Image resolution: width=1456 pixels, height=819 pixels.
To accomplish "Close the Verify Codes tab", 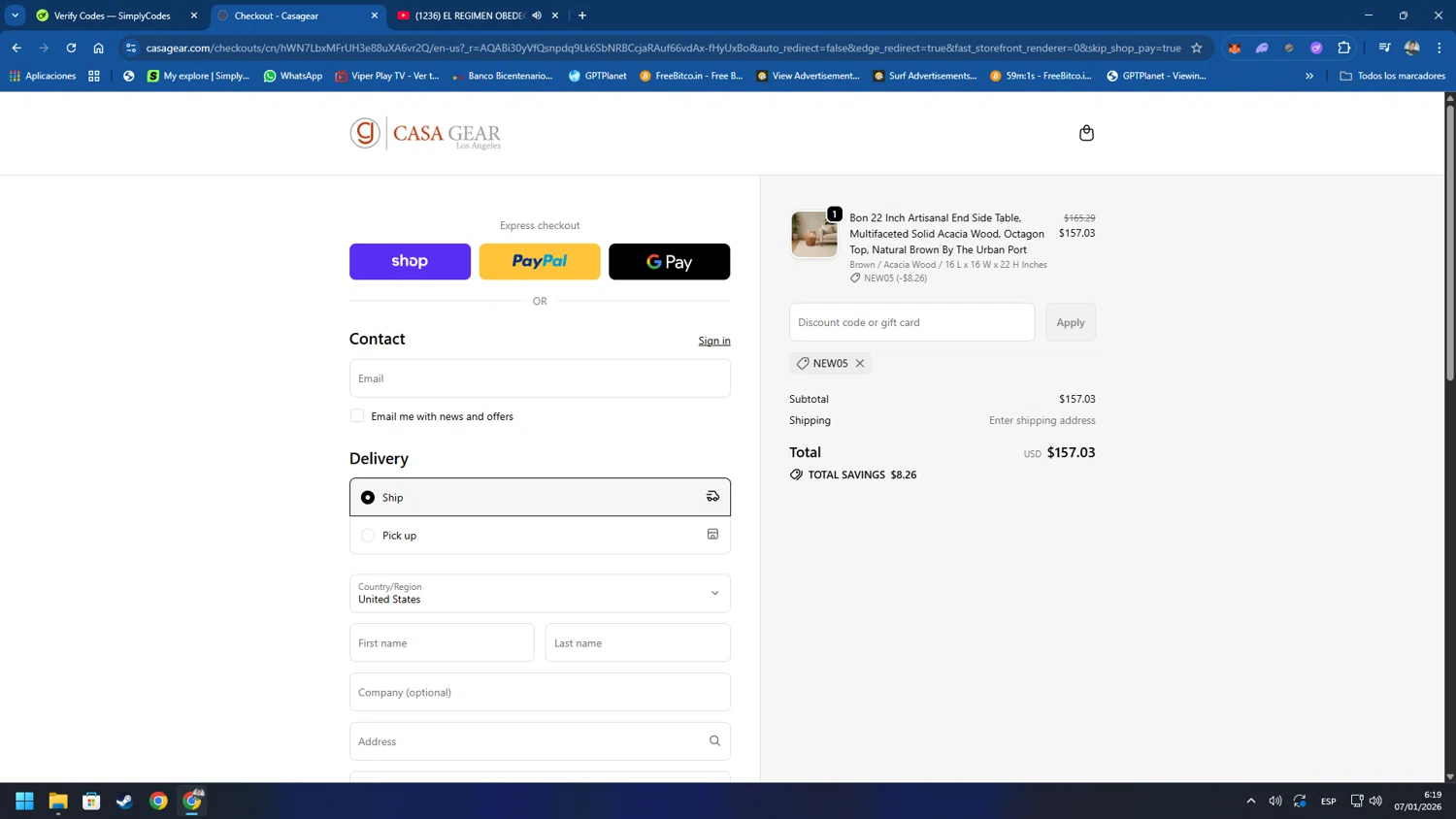I will 194,16.
